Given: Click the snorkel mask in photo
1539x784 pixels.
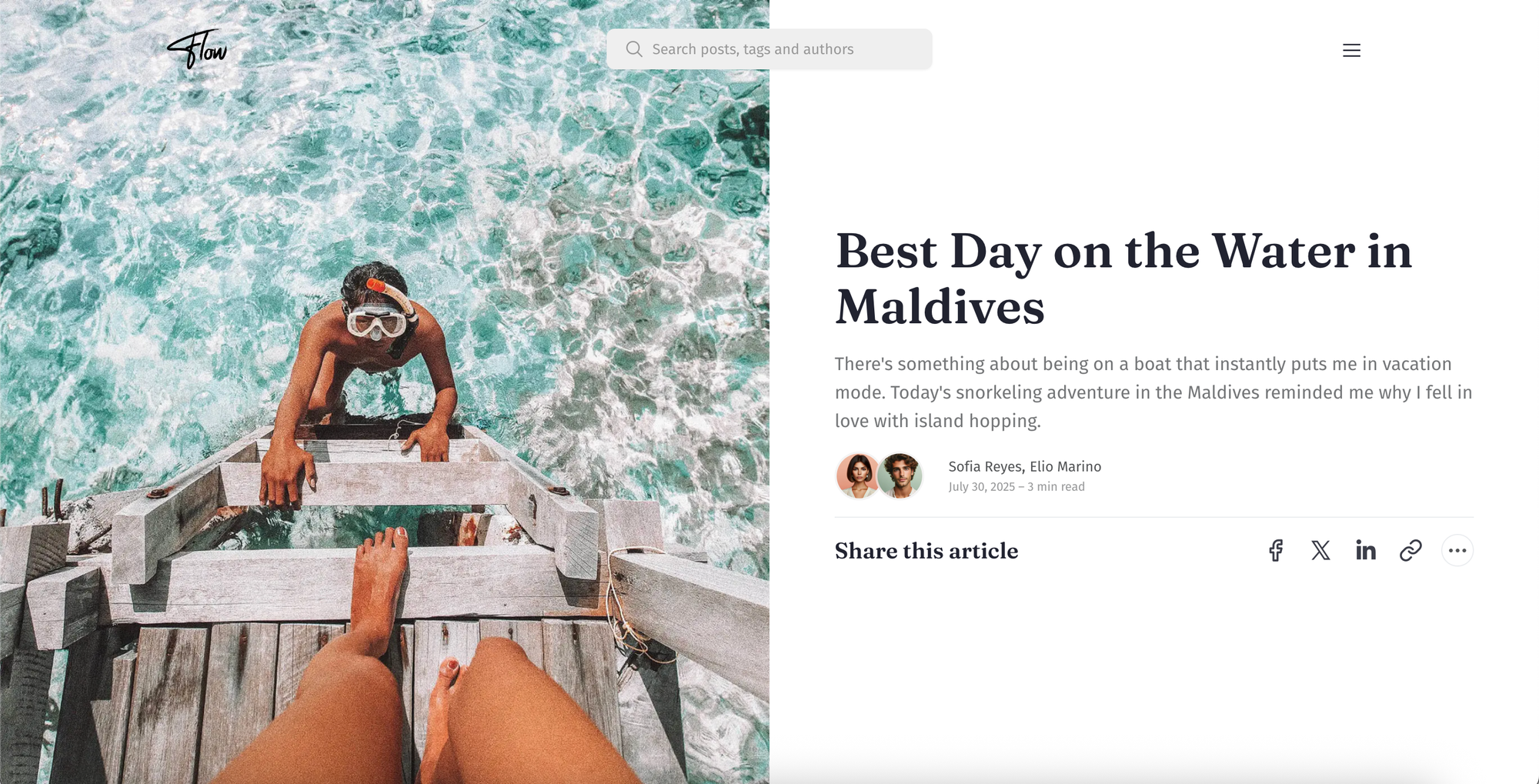Looking at the screenshot, I should pyautogui.click(x=376, y=322).
